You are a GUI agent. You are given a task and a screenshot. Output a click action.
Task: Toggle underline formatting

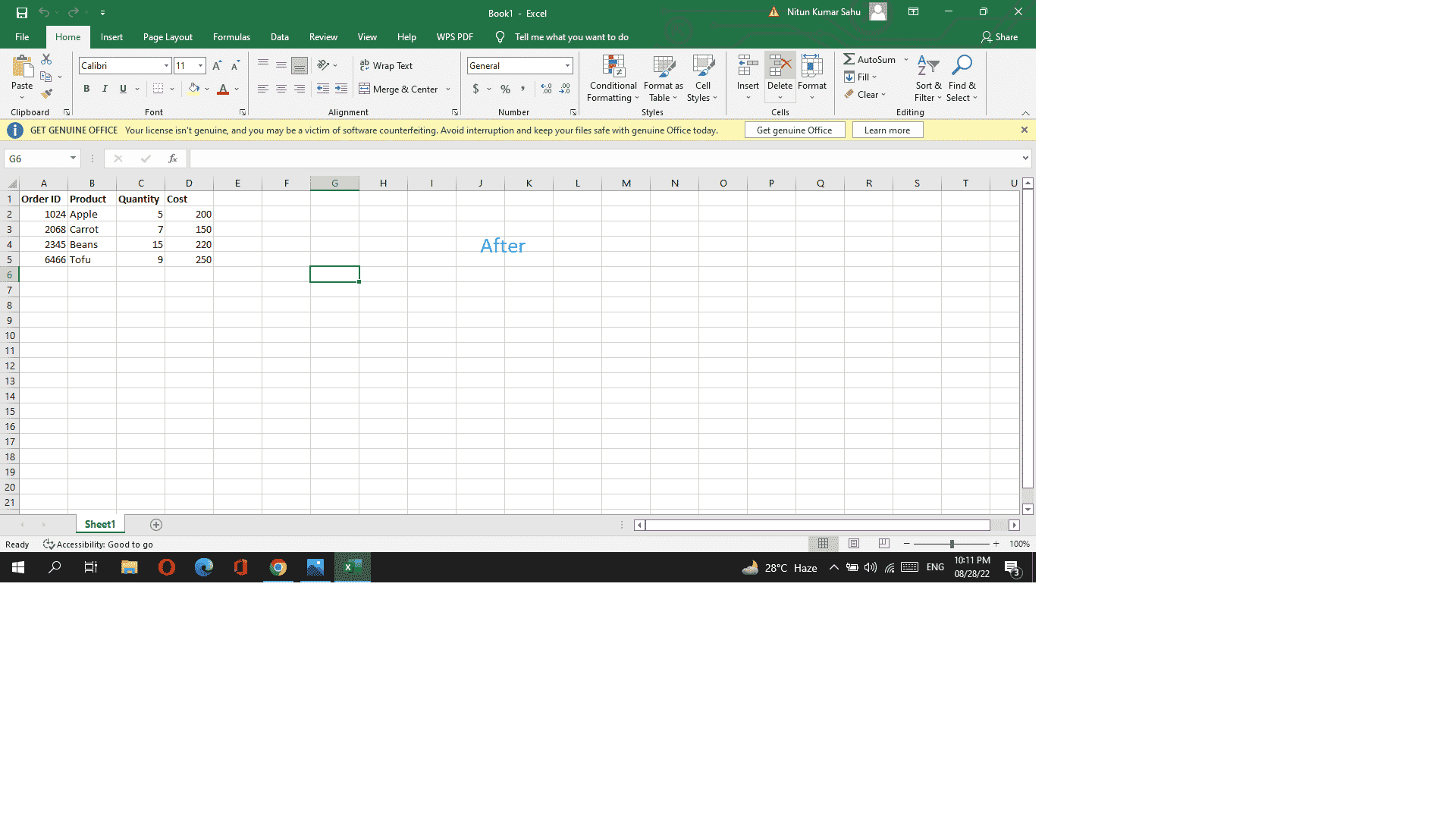[x=122, y=89]
